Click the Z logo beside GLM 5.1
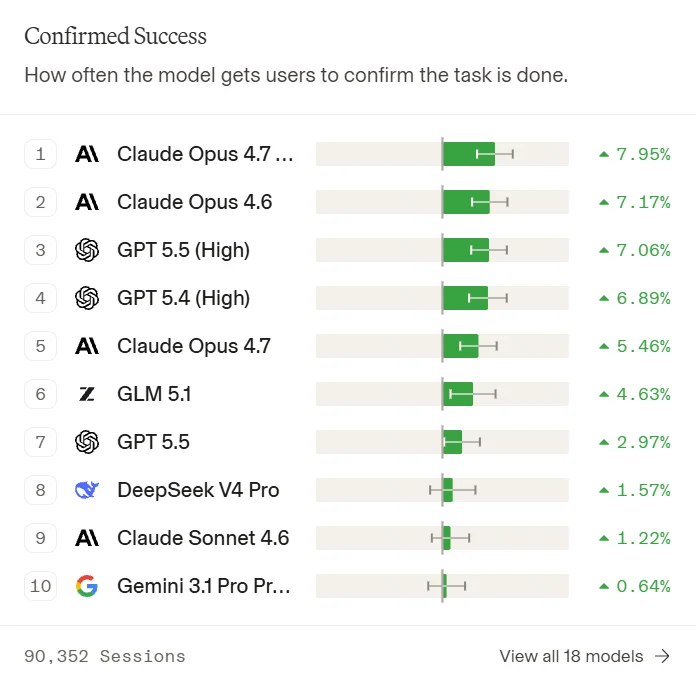 (87, 394)
